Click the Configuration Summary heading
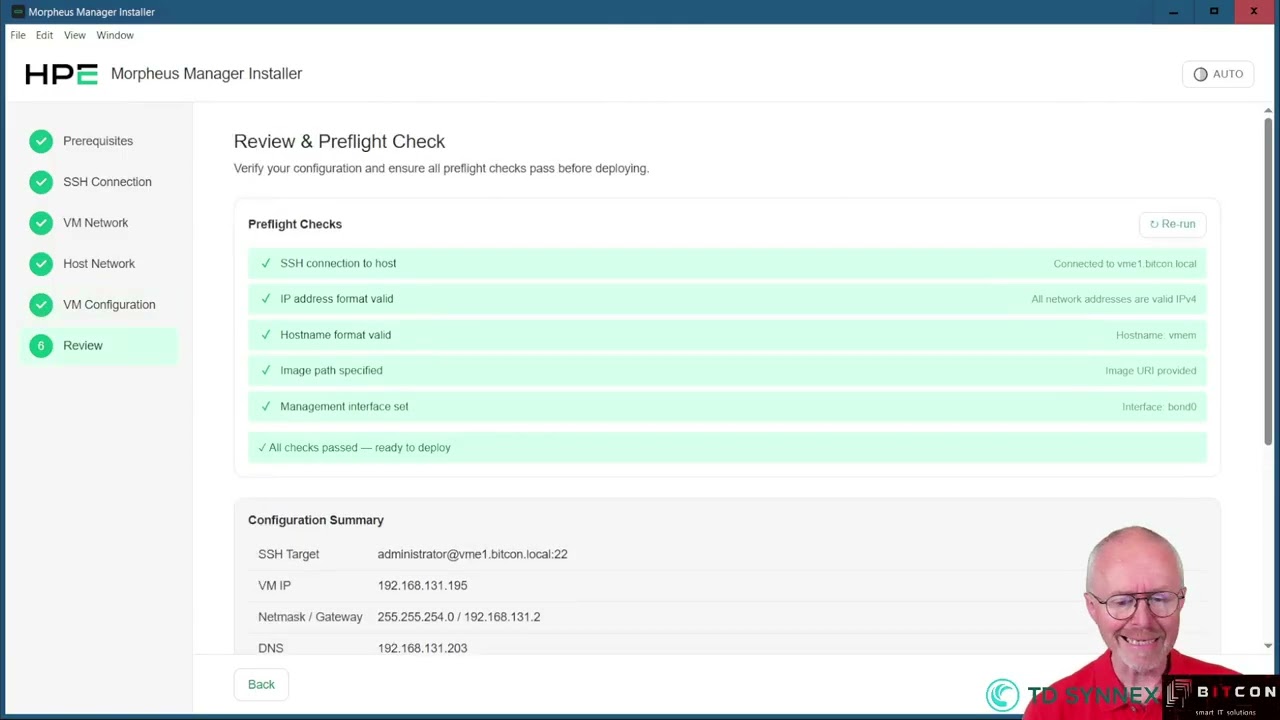Image resolution: width=1280 pixels, height=720 pixels. (316, 520)
